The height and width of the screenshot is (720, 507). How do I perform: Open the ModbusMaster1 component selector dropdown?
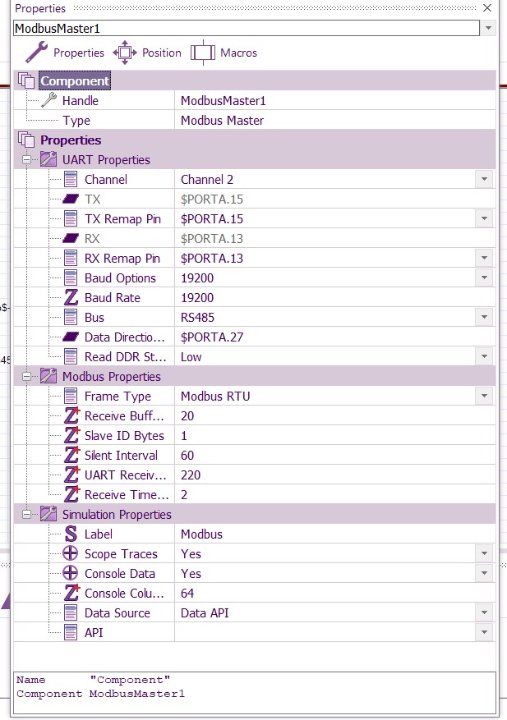click(x=488, y=28)
